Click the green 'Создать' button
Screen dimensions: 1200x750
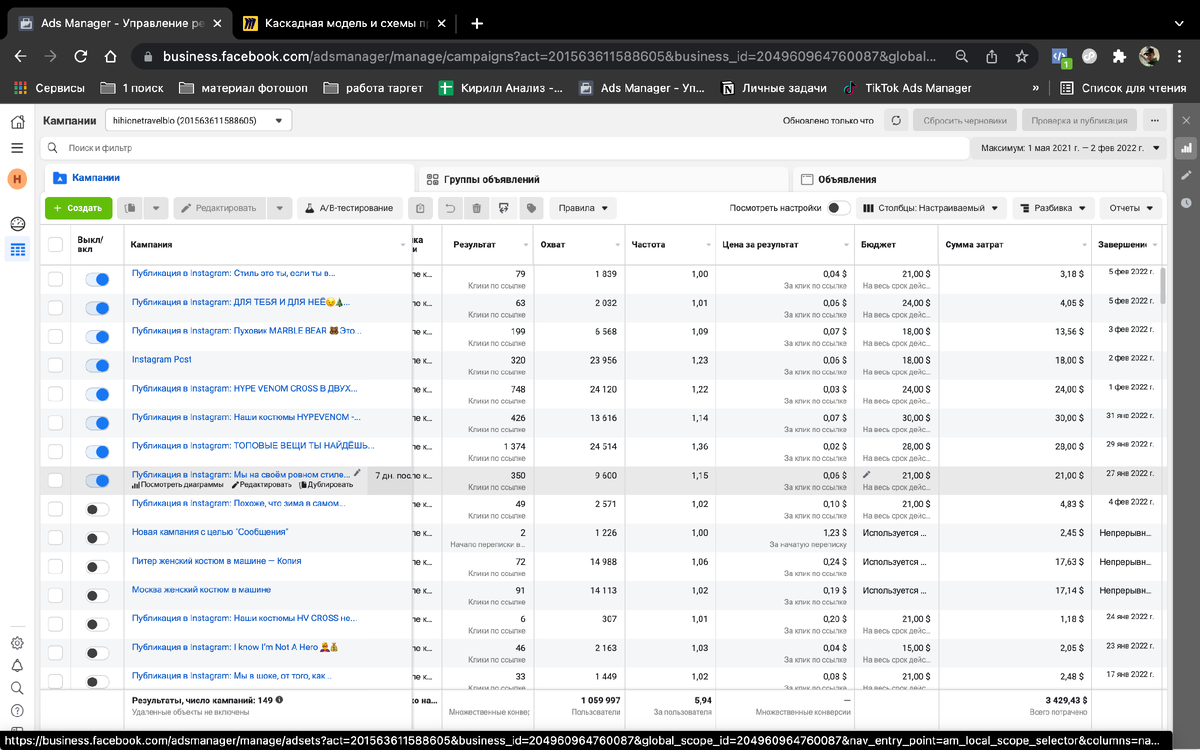pos(78,208)
